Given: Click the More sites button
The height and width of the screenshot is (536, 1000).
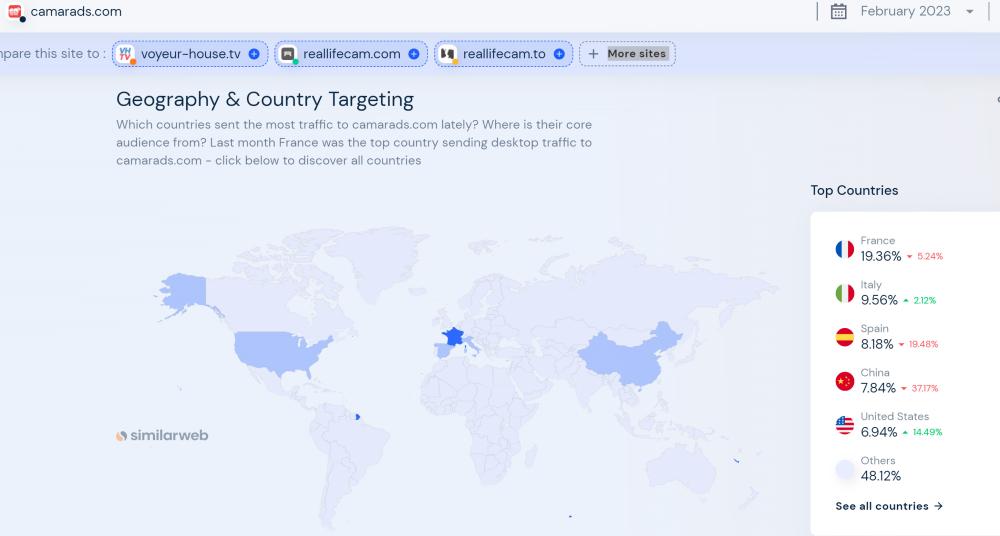Looking at the screenshot, I should click(x=627, y=54).
